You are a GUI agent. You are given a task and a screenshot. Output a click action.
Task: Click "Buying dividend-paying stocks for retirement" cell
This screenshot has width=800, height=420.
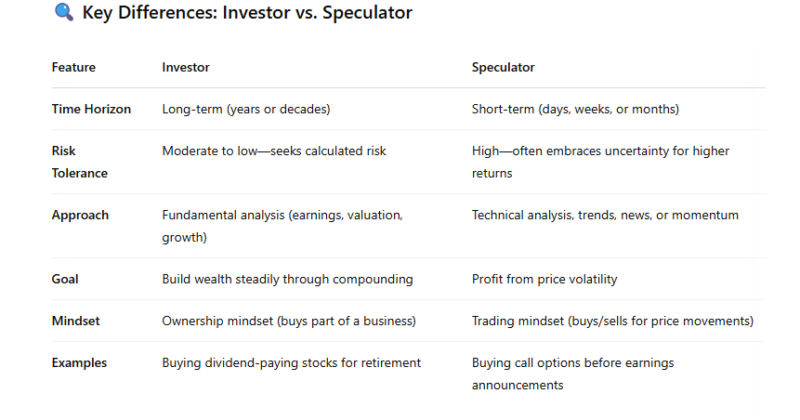291,363
